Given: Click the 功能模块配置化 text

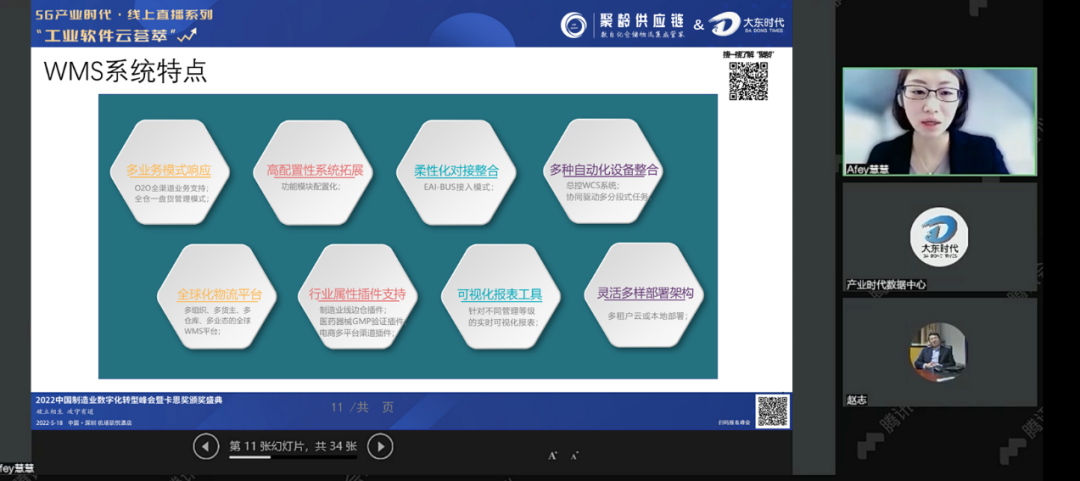Looking at the screenshot, I should tap(311, 186).
